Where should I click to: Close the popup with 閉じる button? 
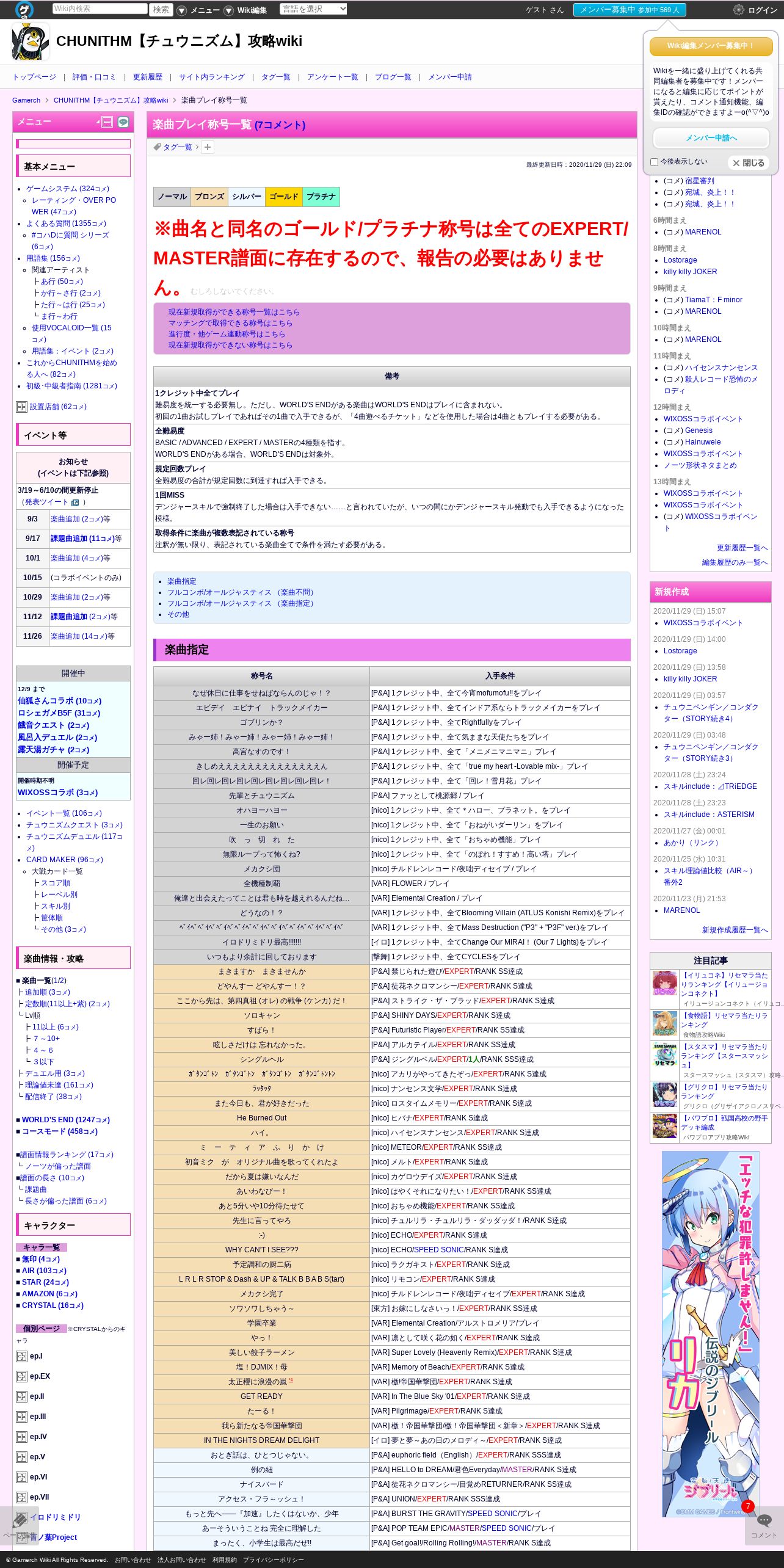749,163
